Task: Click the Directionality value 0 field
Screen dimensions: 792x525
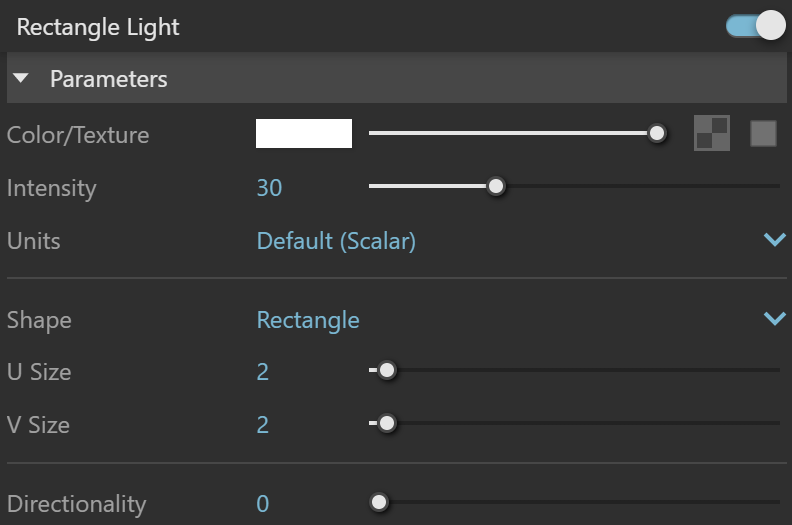Action: (x=262, y=504)
